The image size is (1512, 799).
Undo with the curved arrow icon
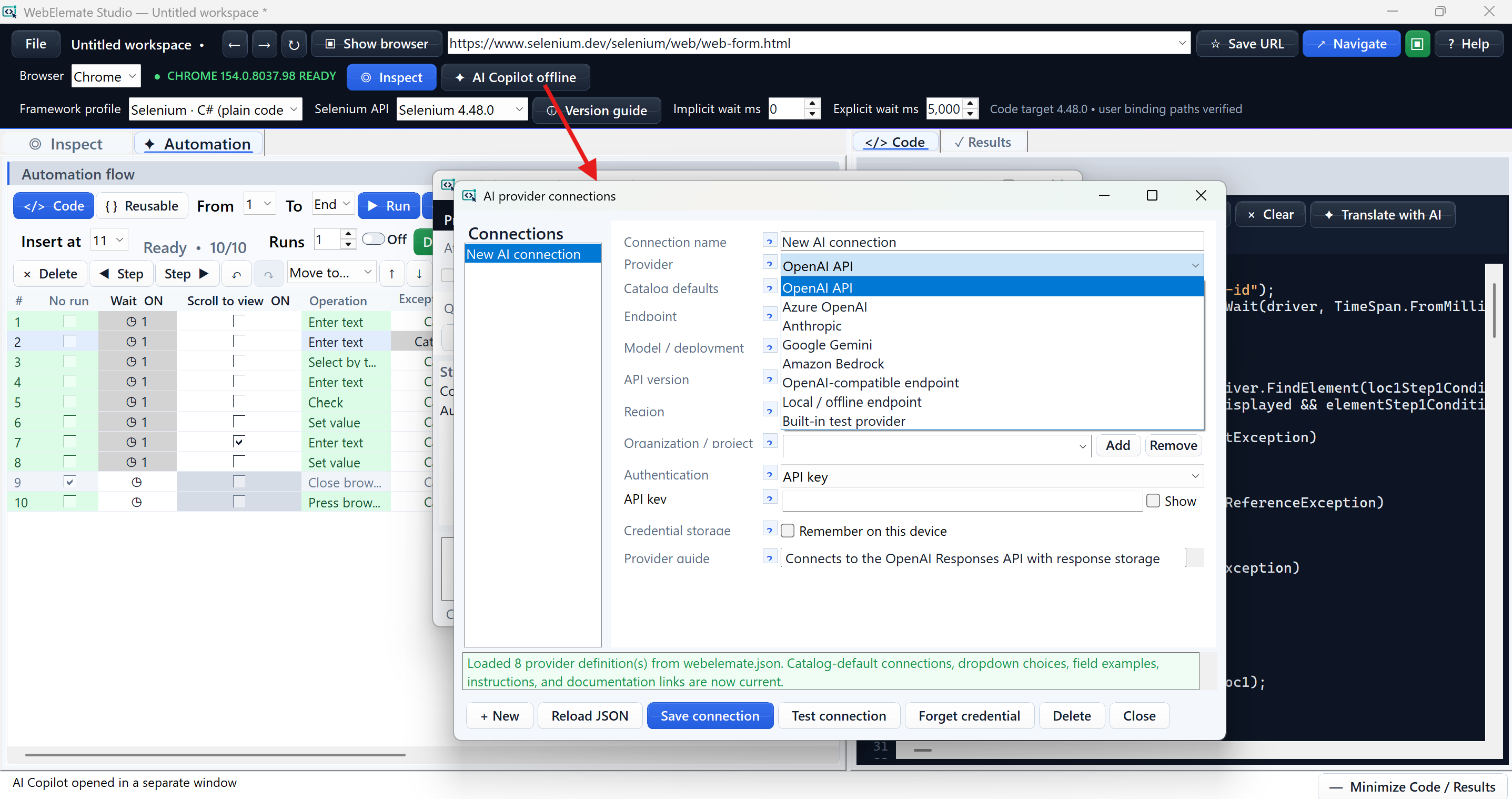coord(237,274)
